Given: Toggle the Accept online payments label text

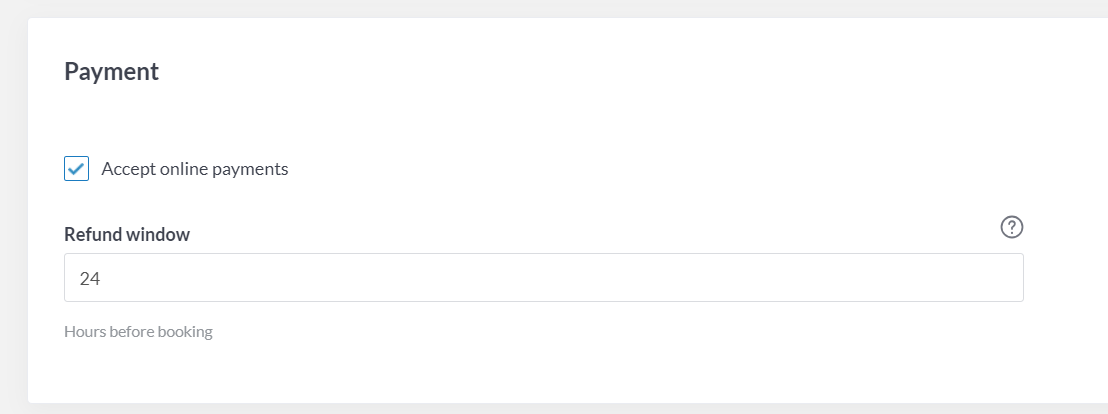Looking at the screenshot, I should click(x=194, y=169).
